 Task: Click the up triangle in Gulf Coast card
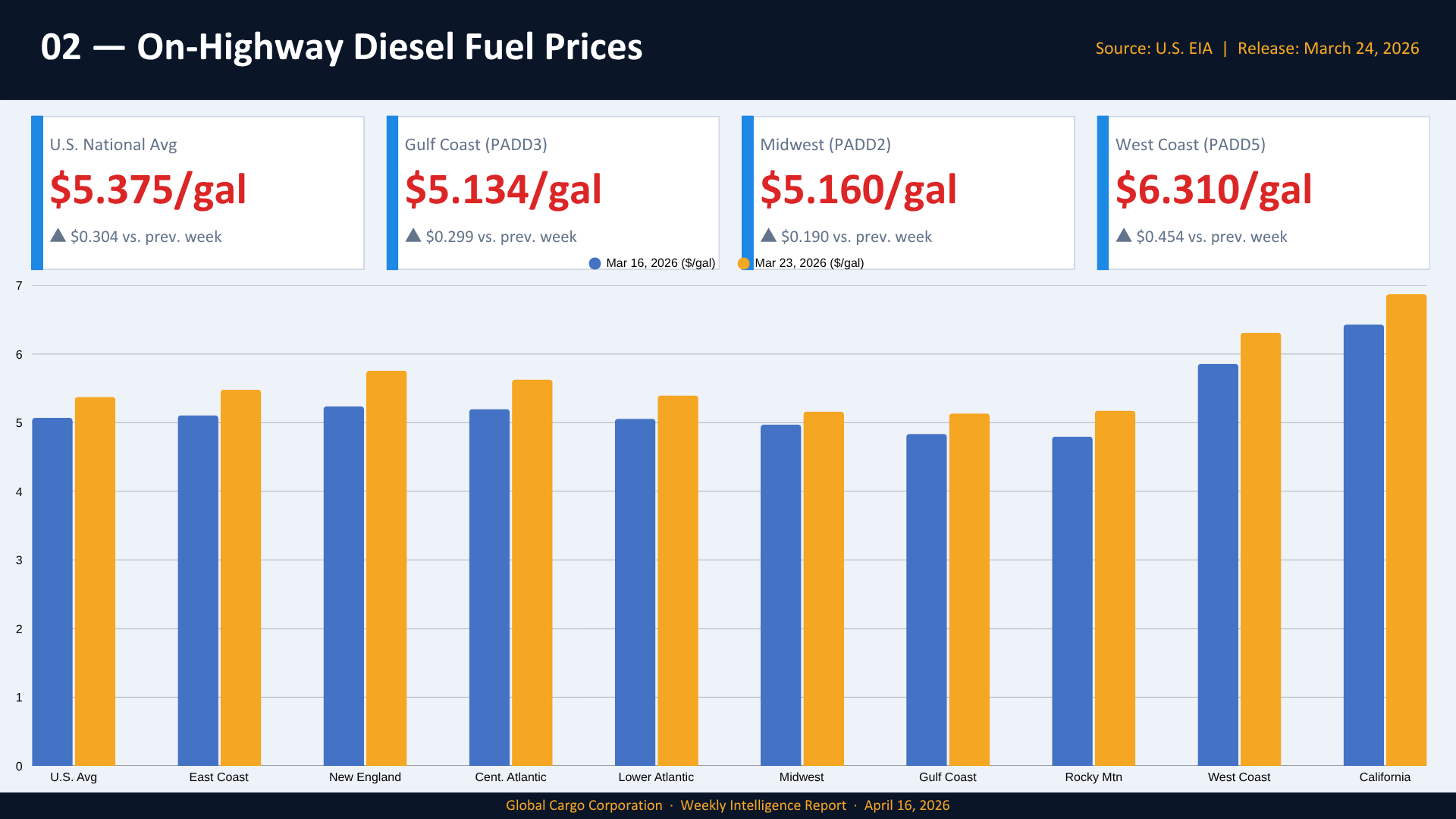coord(413,235)
